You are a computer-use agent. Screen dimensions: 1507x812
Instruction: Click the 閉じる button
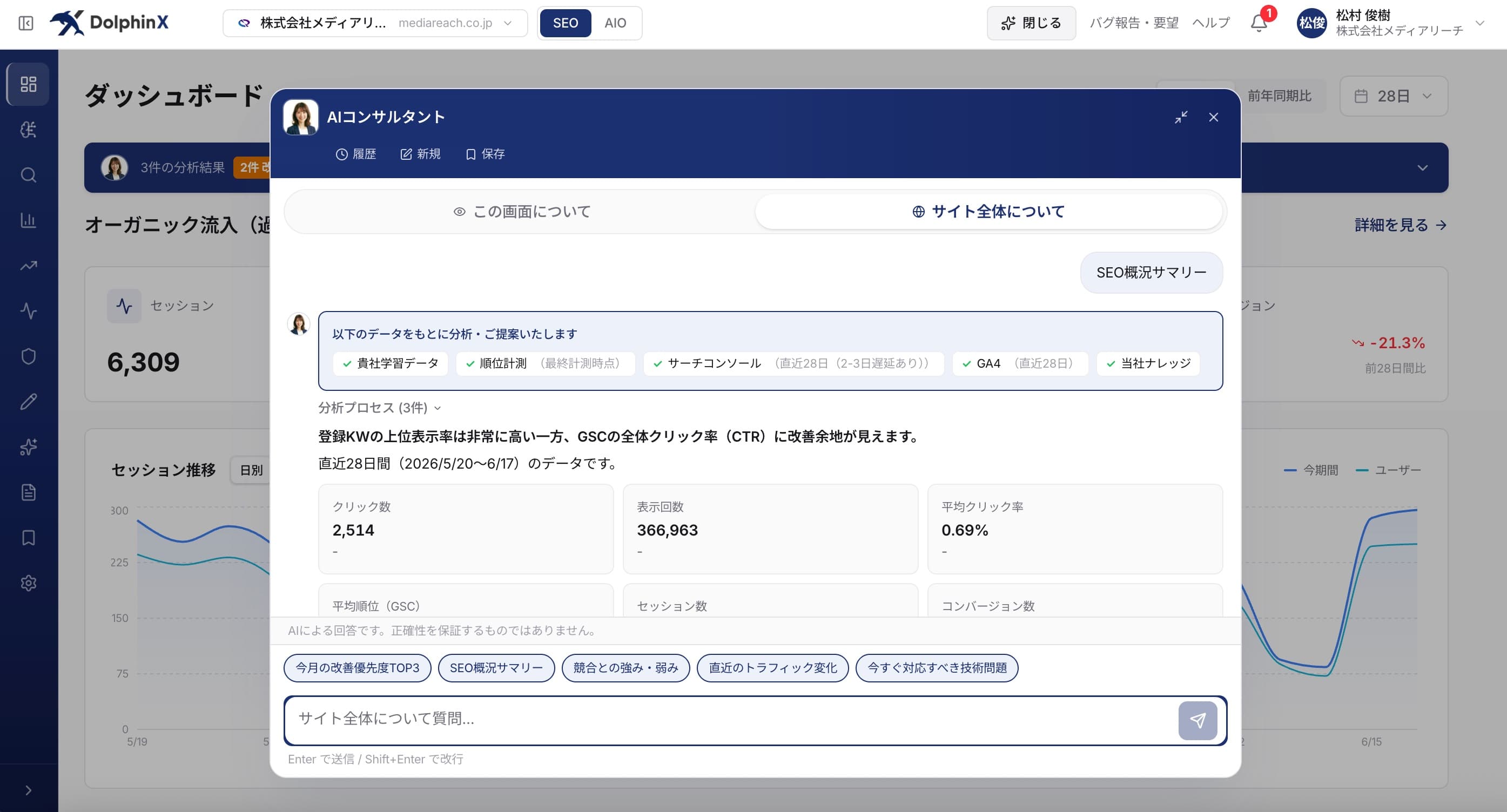point(1031,23)
